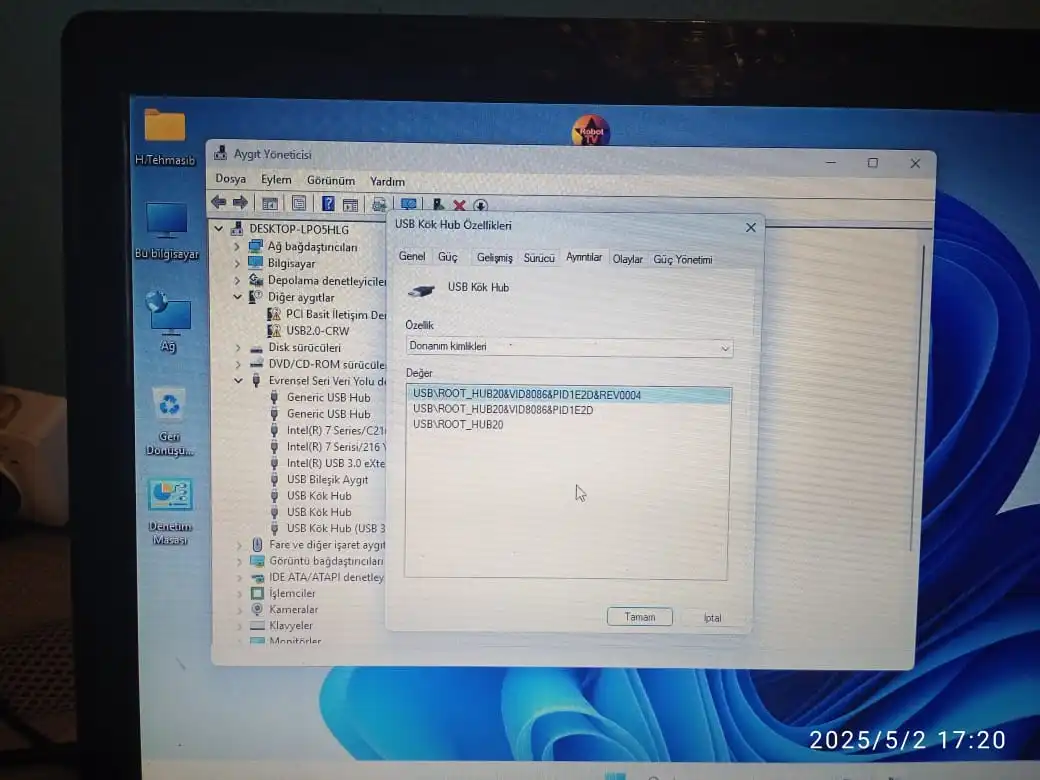Screen dimensions: 1040x780
Task: Click the Disk sürücüleri category icon
Action: click(257, 348)
